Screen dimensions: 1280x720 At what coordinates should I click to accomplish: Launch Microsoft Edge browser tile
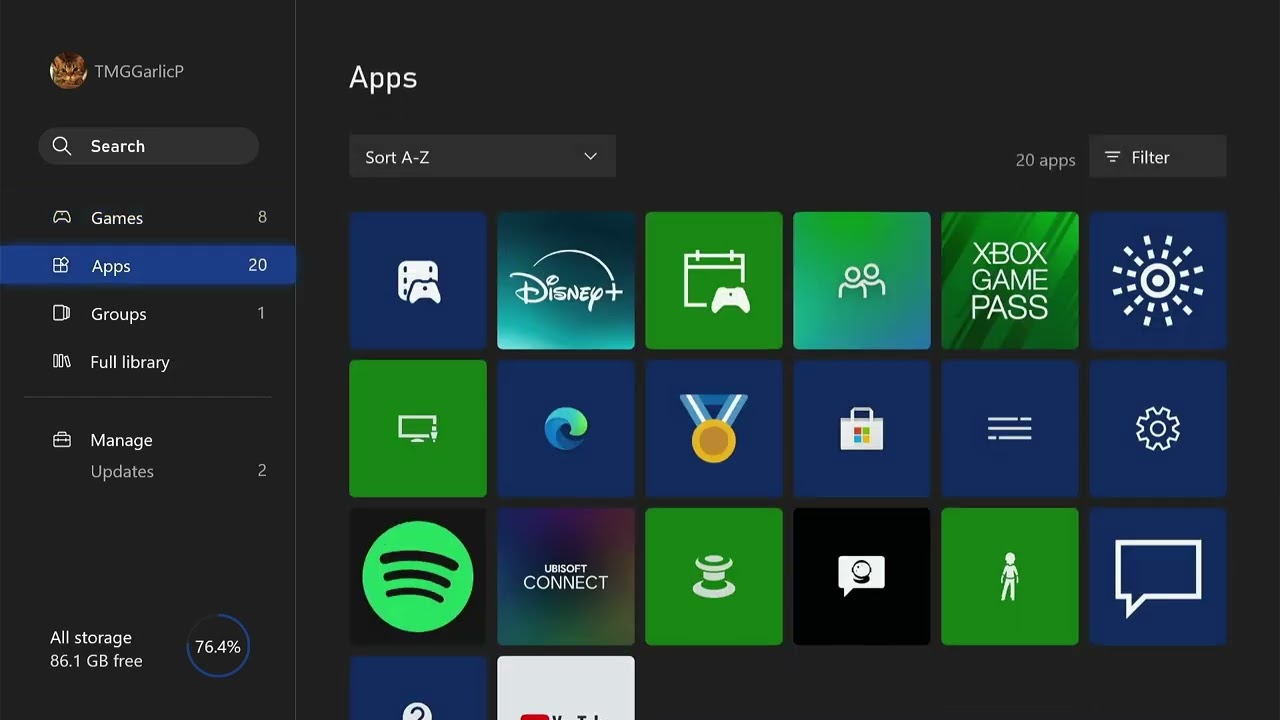coord(566,429)
